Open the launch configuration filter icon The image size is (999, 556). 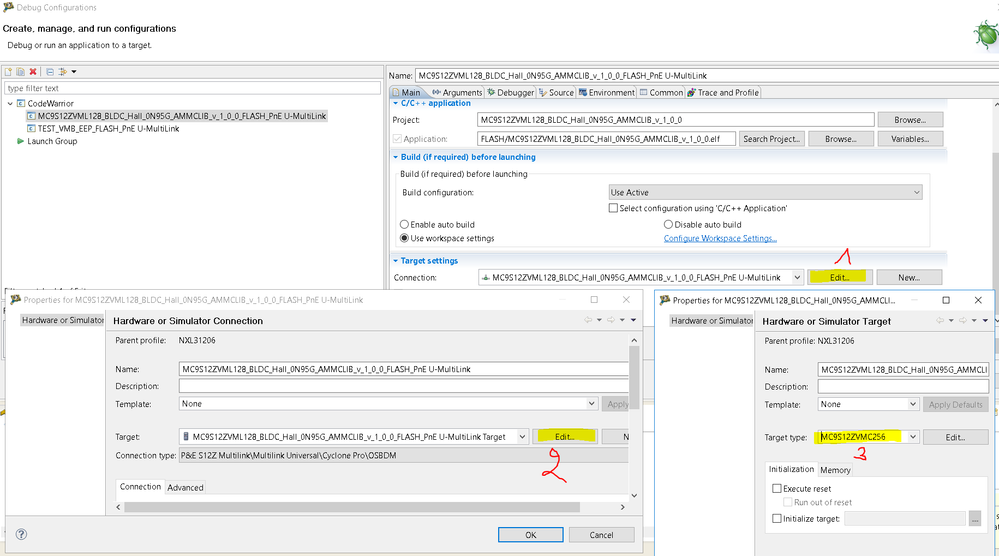tap(62, 72)
